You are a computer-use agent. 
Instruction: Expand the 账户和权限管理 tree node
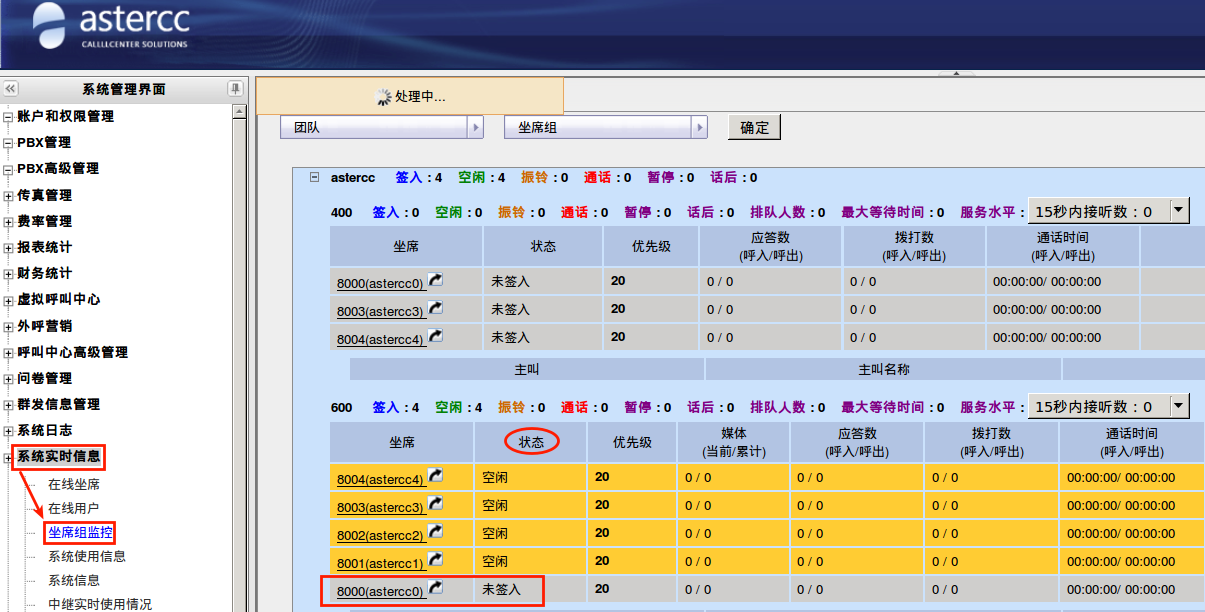tap(8, 117)
